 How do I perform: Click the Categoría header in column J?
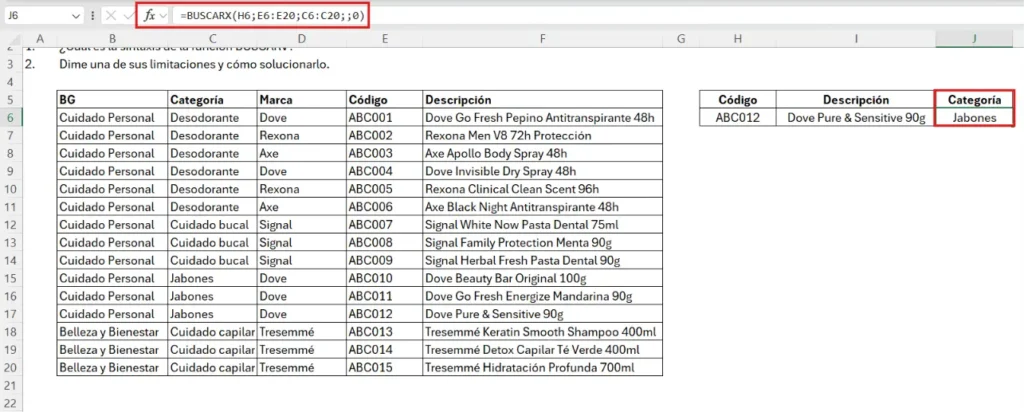click(x=974, y=100)
